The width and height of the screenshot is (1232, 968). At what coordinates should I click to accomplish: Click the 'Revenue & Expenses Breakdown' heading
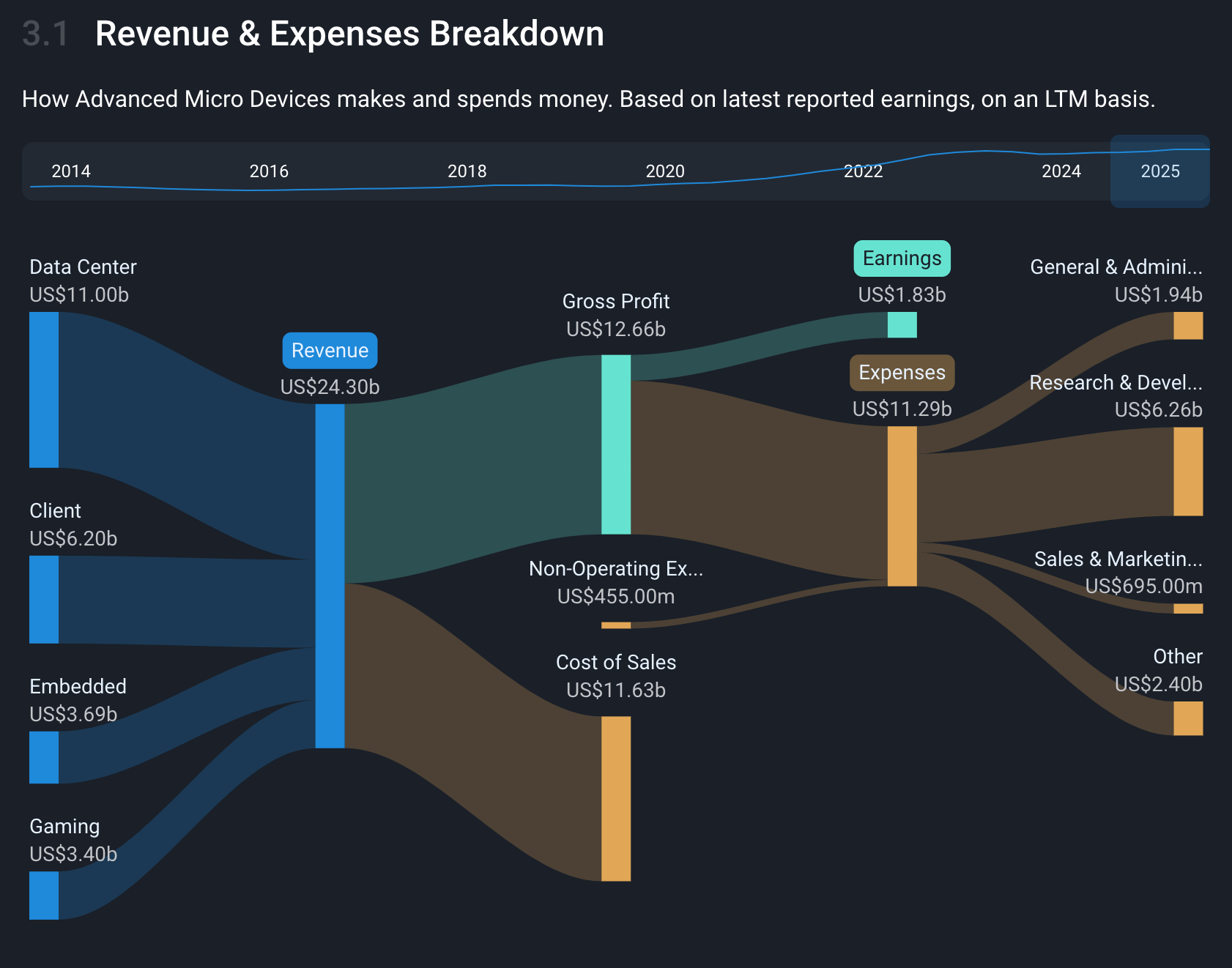(x=350, y=34)
